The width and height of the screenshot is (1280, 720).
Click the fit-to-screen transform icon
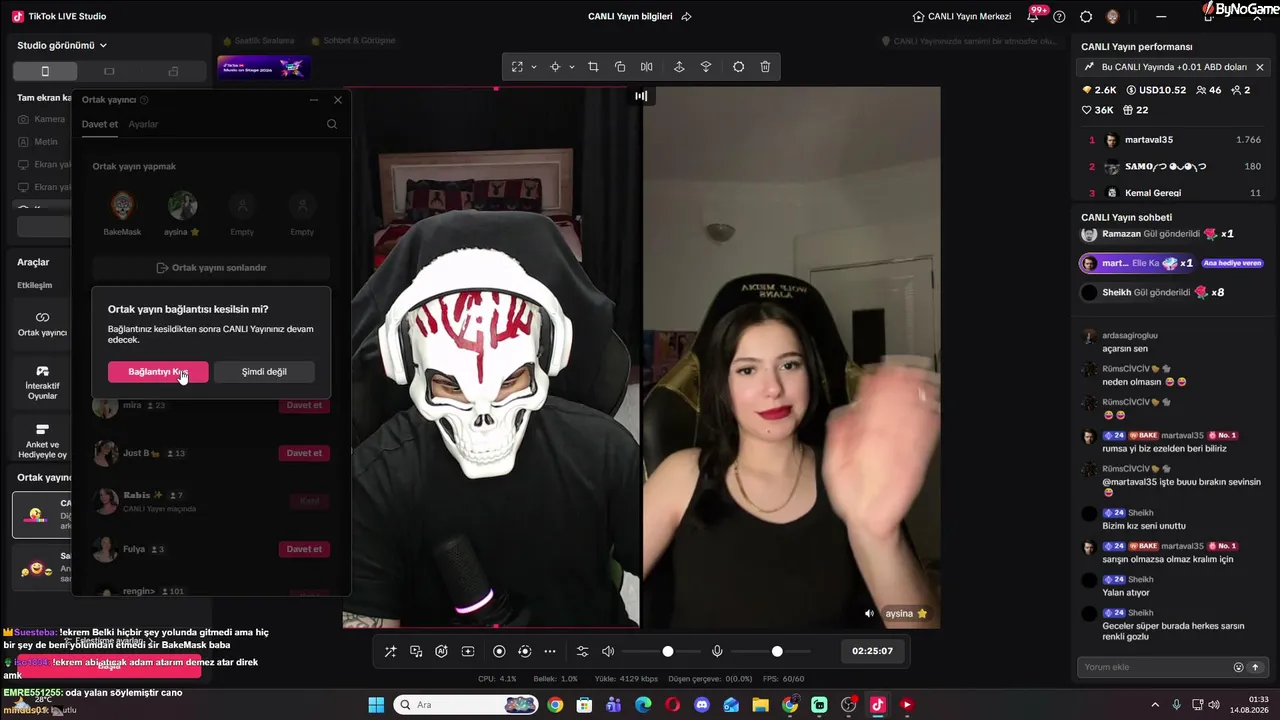(x=517, y=67)
